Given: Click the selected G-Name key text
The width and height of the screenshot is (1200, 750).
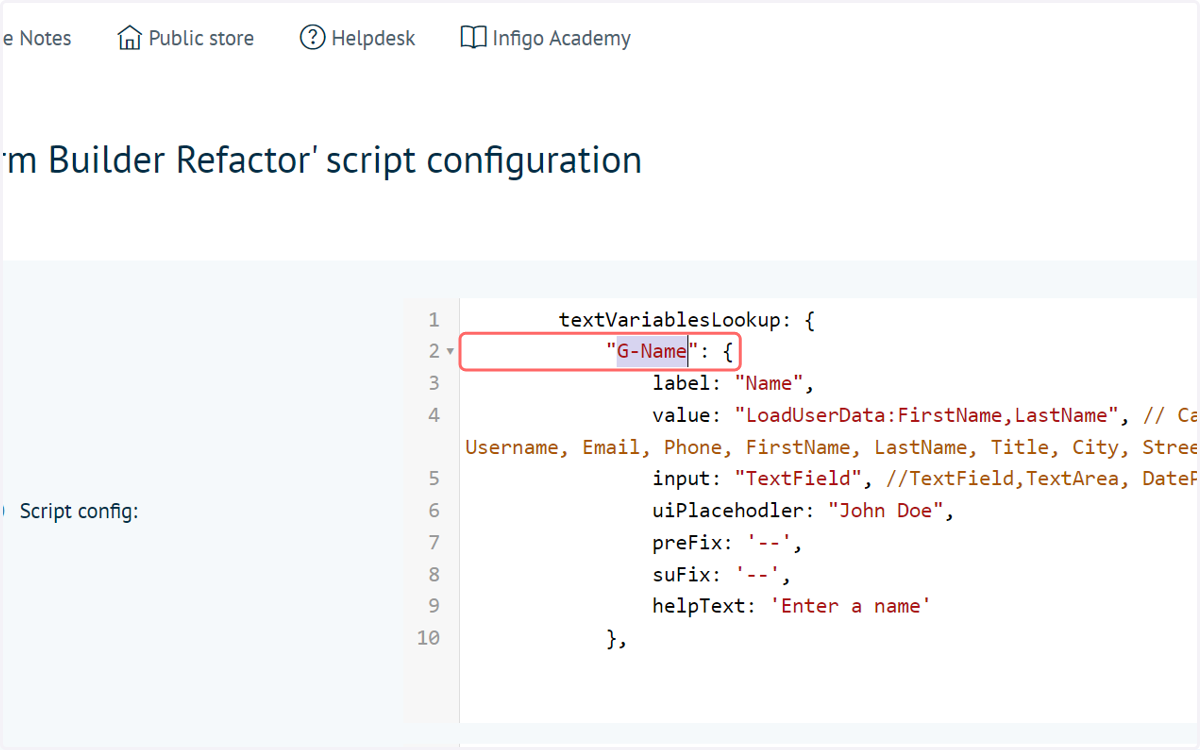Looking at the screenshot, I should 652,351.
